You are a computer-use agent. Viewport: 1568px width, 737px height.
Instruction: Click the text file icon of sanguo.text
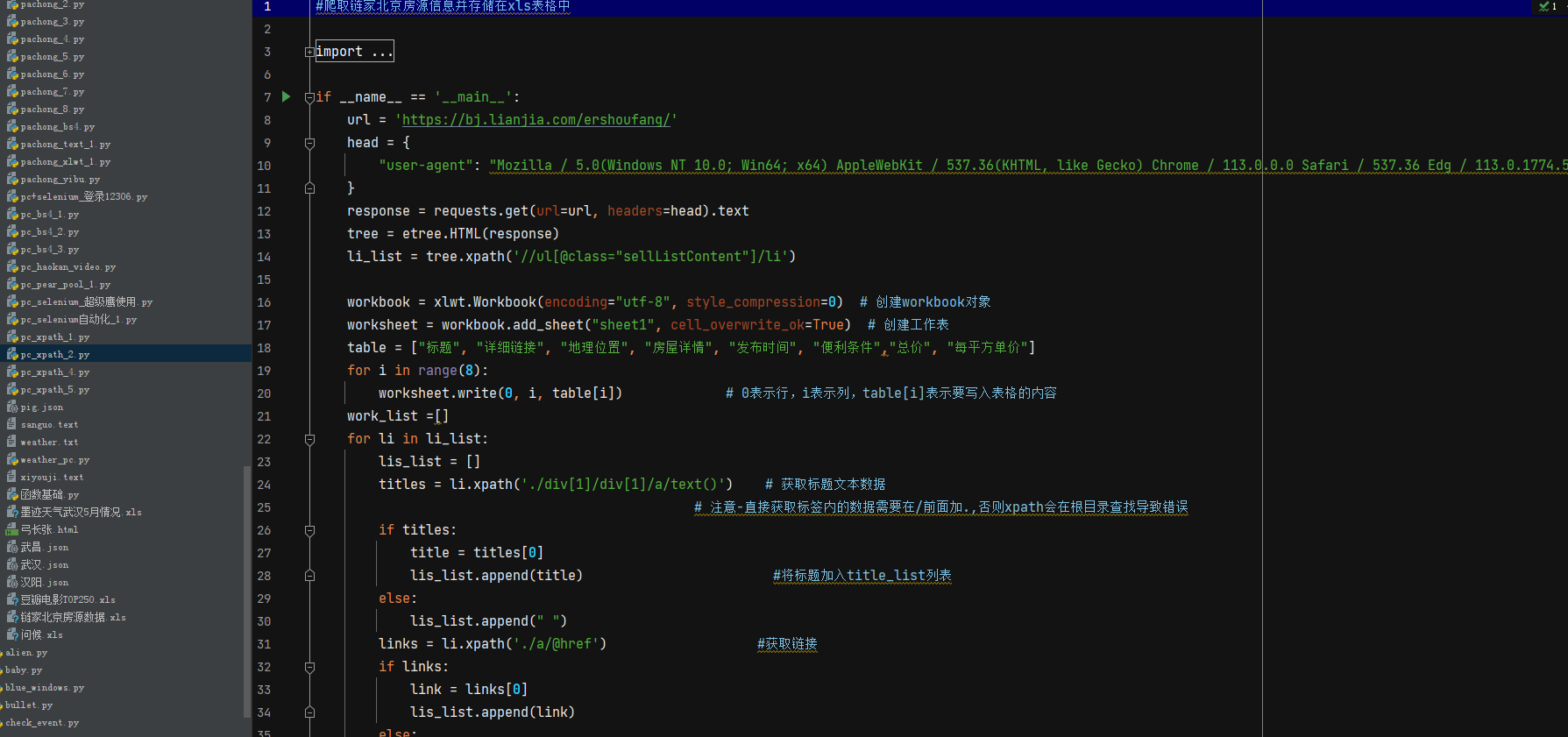[x=12, y=424]
